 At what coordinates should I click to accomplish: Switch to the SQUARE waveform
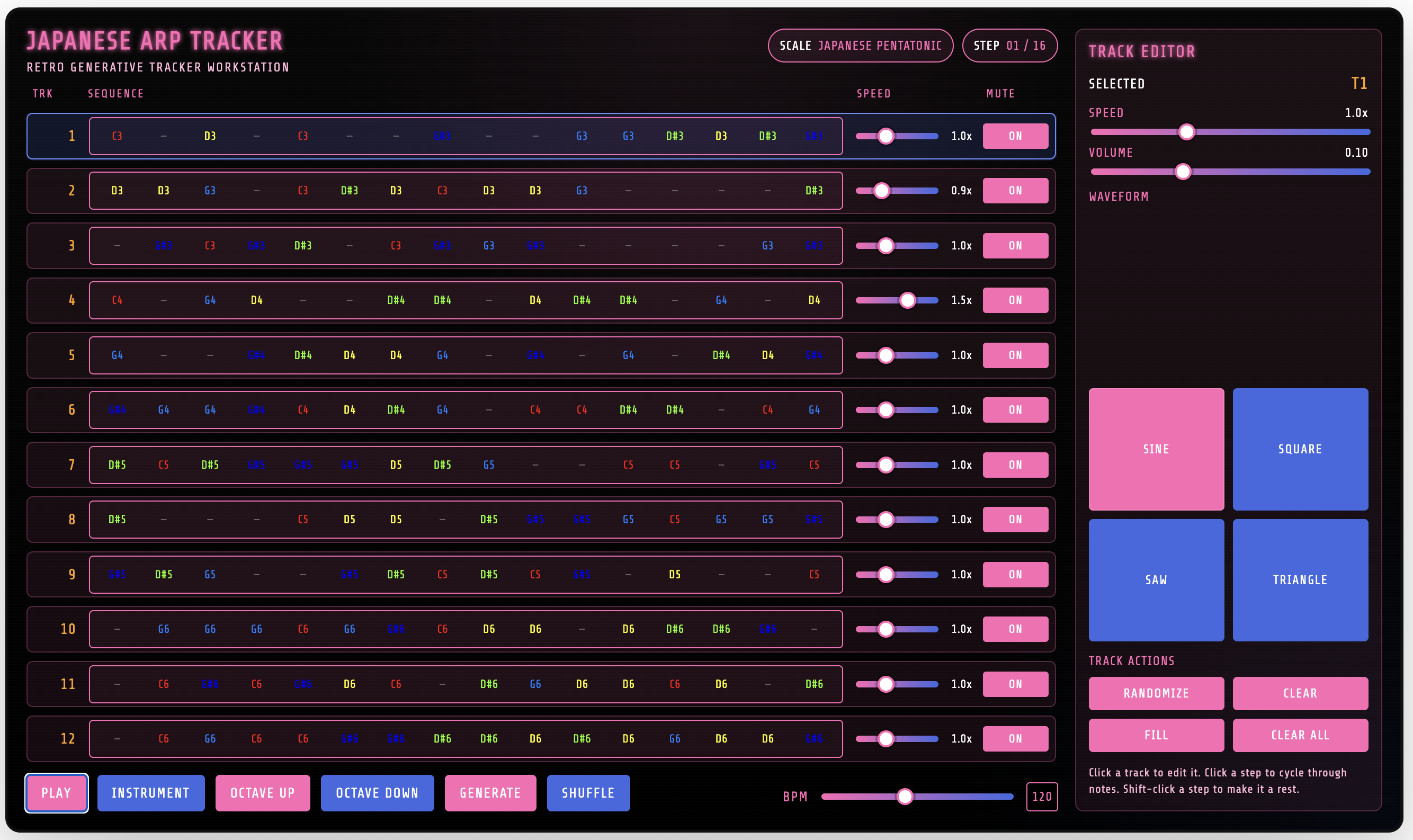click(1300, 450)
